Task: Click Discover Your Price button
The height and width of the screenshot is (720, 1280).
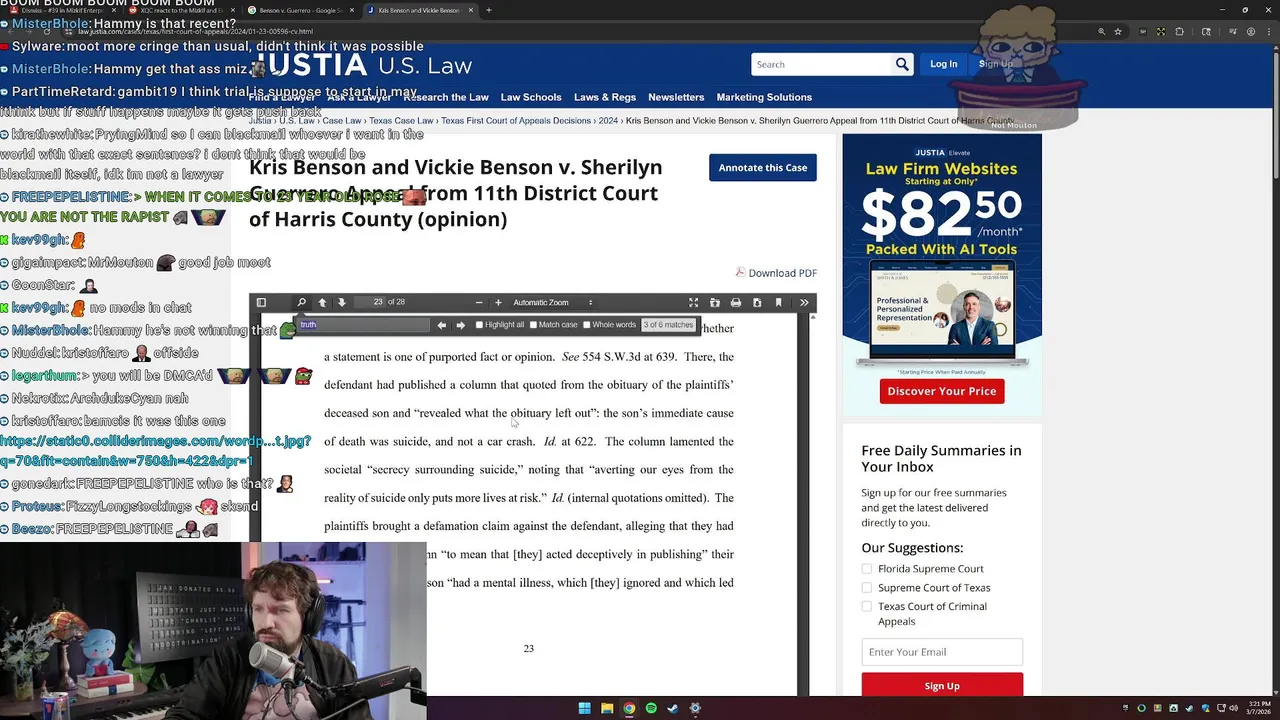Action: tap(942, 391)
